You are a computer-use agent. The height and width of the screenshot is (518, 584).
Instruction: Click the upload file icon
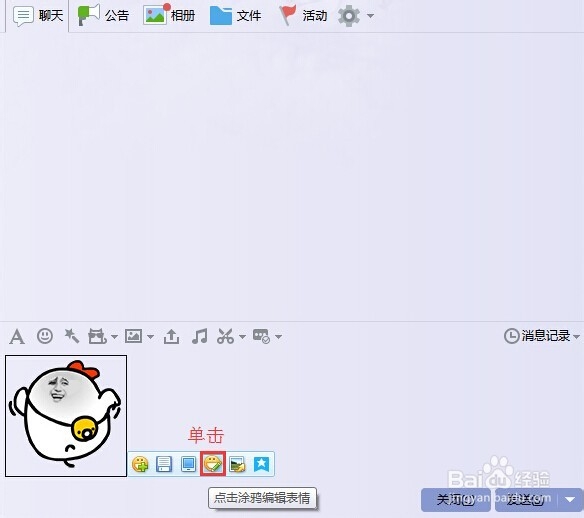point(171,336)
